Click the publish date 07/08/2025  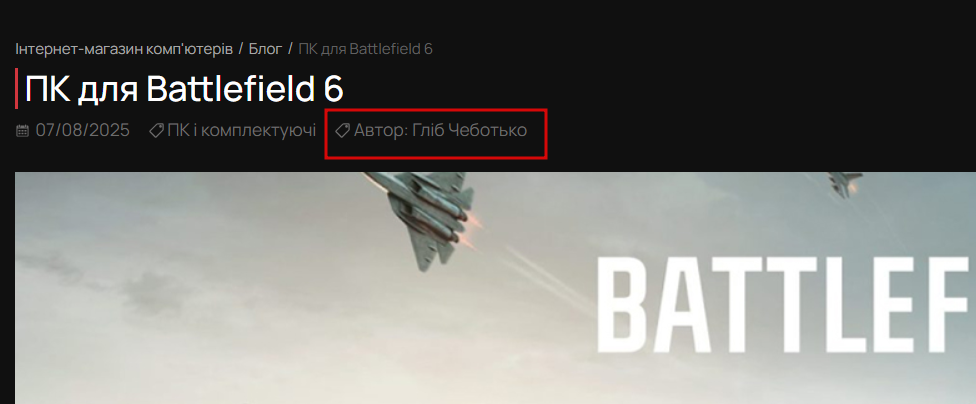click(x=83, y=131)
